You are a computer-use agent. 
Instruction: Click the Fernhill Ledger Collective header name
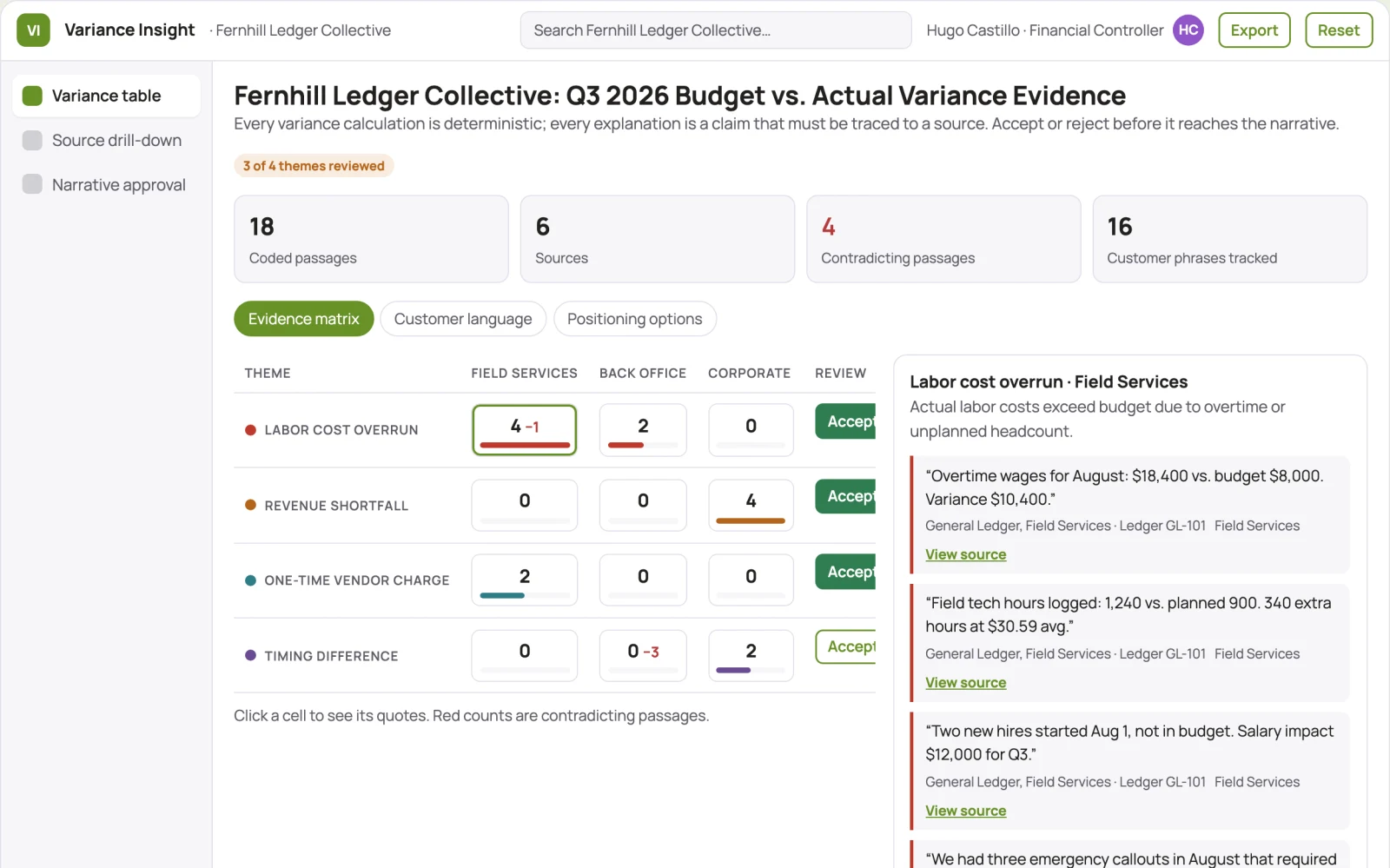tap(303, 30)
